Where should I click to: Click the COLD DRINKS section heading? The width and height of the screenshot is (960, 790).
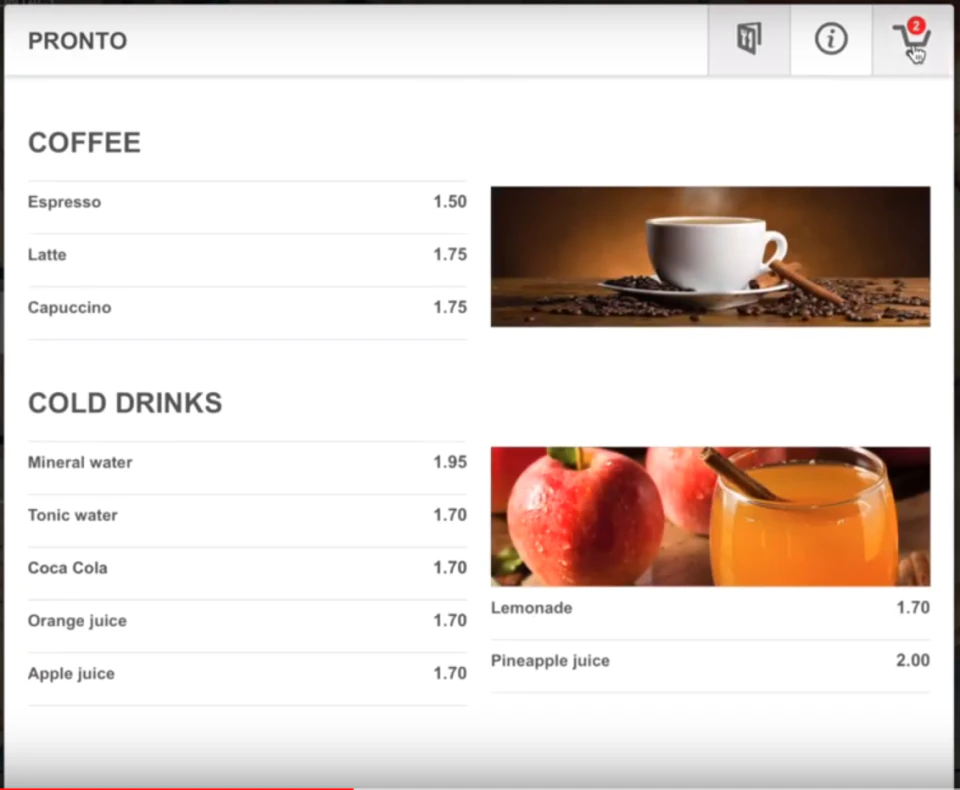coord(124,403)
